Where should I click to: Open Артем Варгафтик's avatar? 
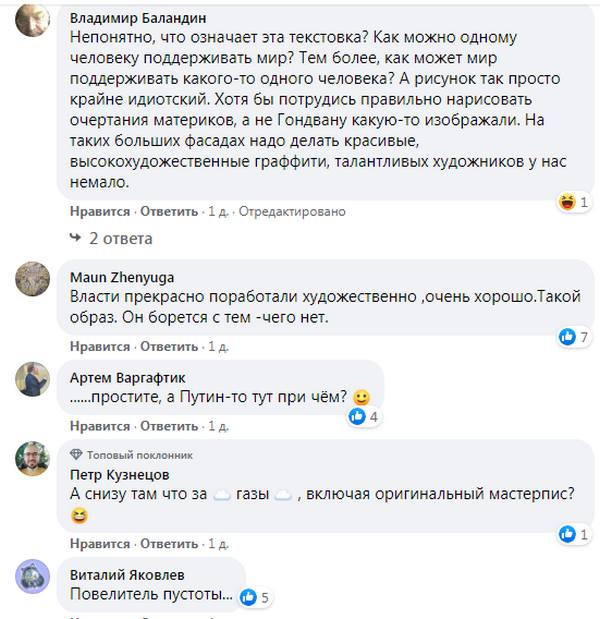tap(34, 377)
